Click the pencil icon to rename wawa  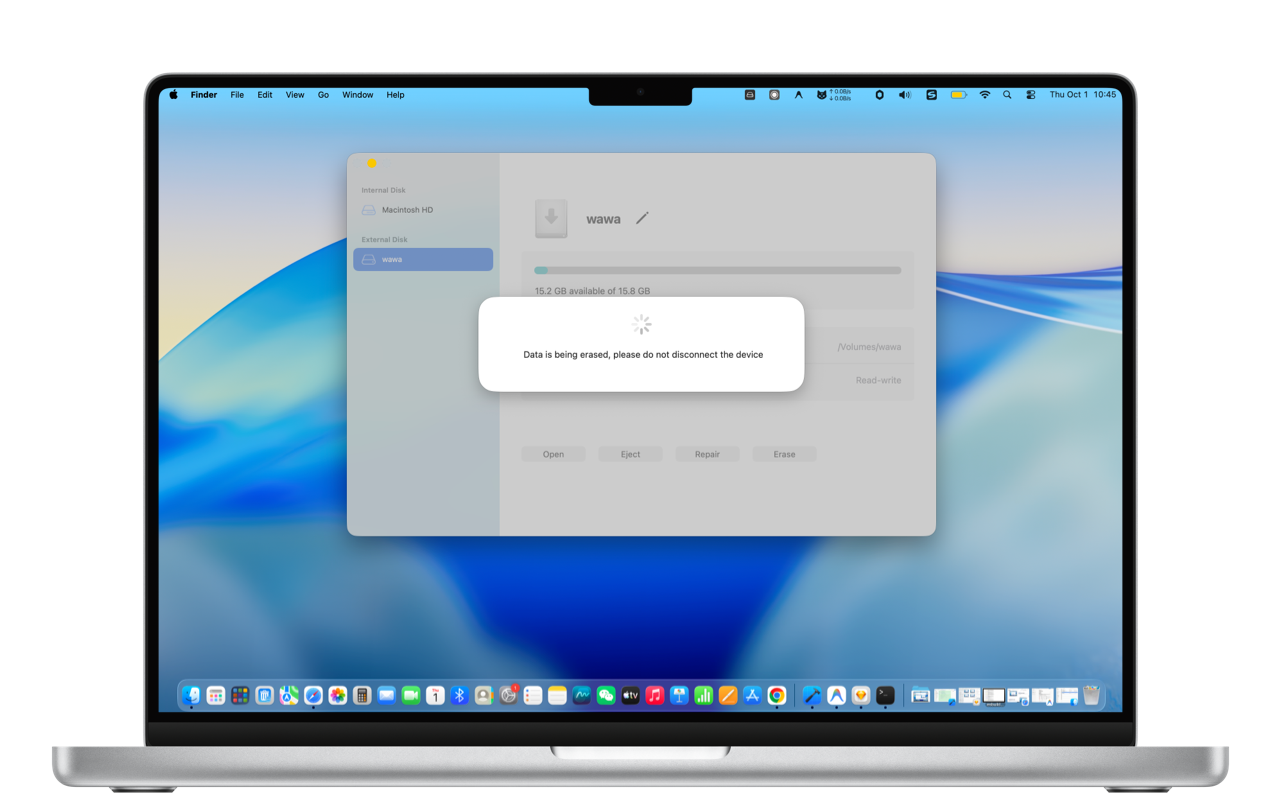(x=642, y=218)
